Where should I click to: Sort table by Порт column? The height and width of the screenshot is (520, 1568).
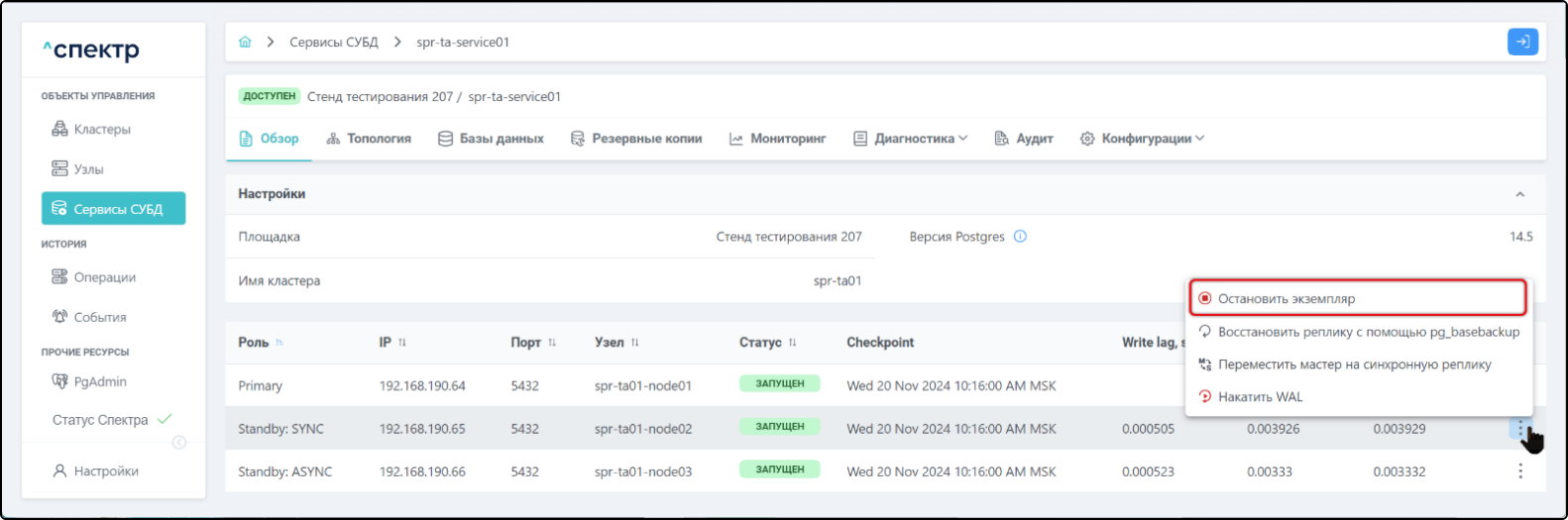tap(552, 343)
